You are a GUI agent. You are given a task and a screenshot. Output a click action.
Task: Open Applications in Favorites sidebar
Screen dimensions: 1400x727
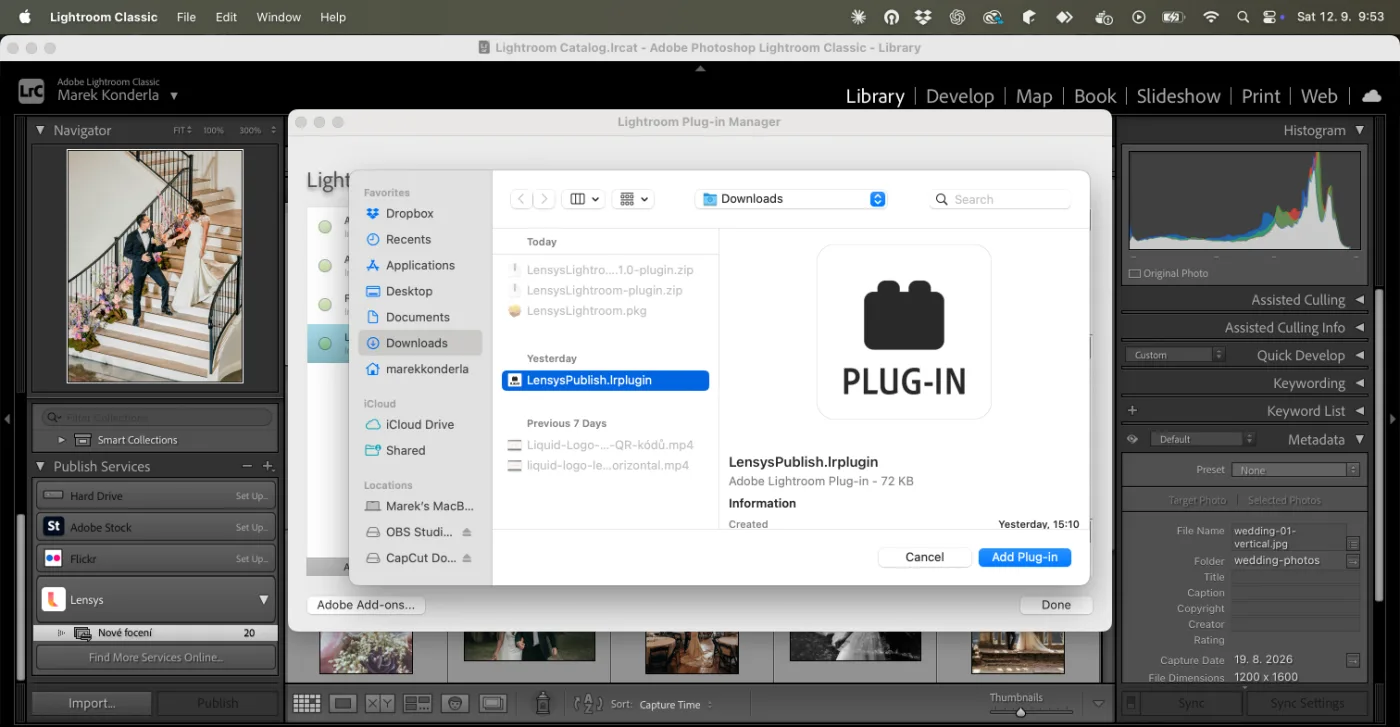[420, 265]
